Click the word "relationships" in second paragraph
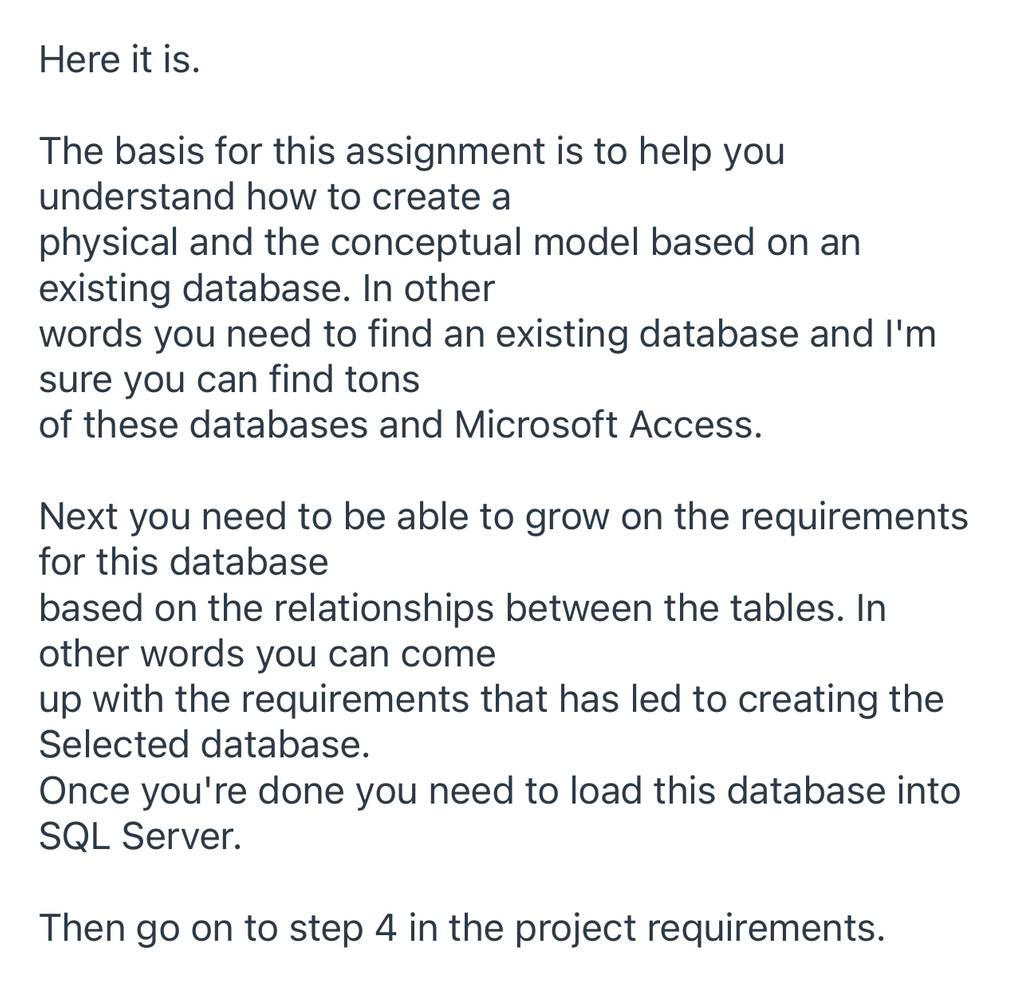1024x982 pixels. (383, 609)
